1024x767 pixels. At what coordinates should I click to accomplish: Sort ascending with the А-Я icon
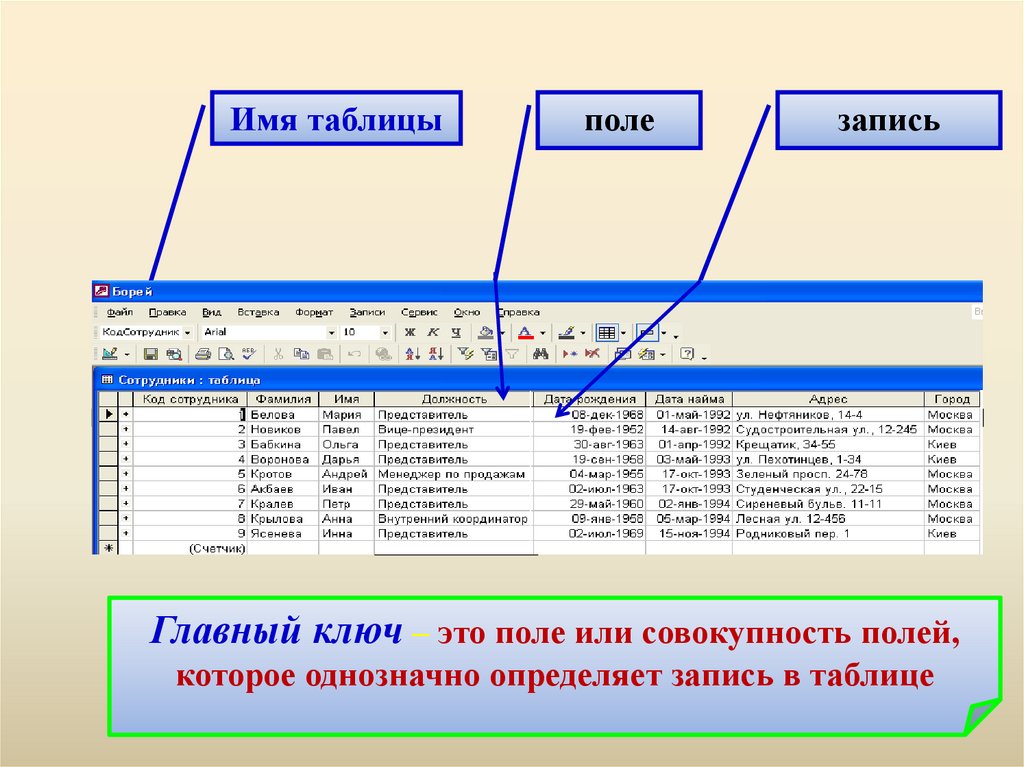tap(413, 354)
